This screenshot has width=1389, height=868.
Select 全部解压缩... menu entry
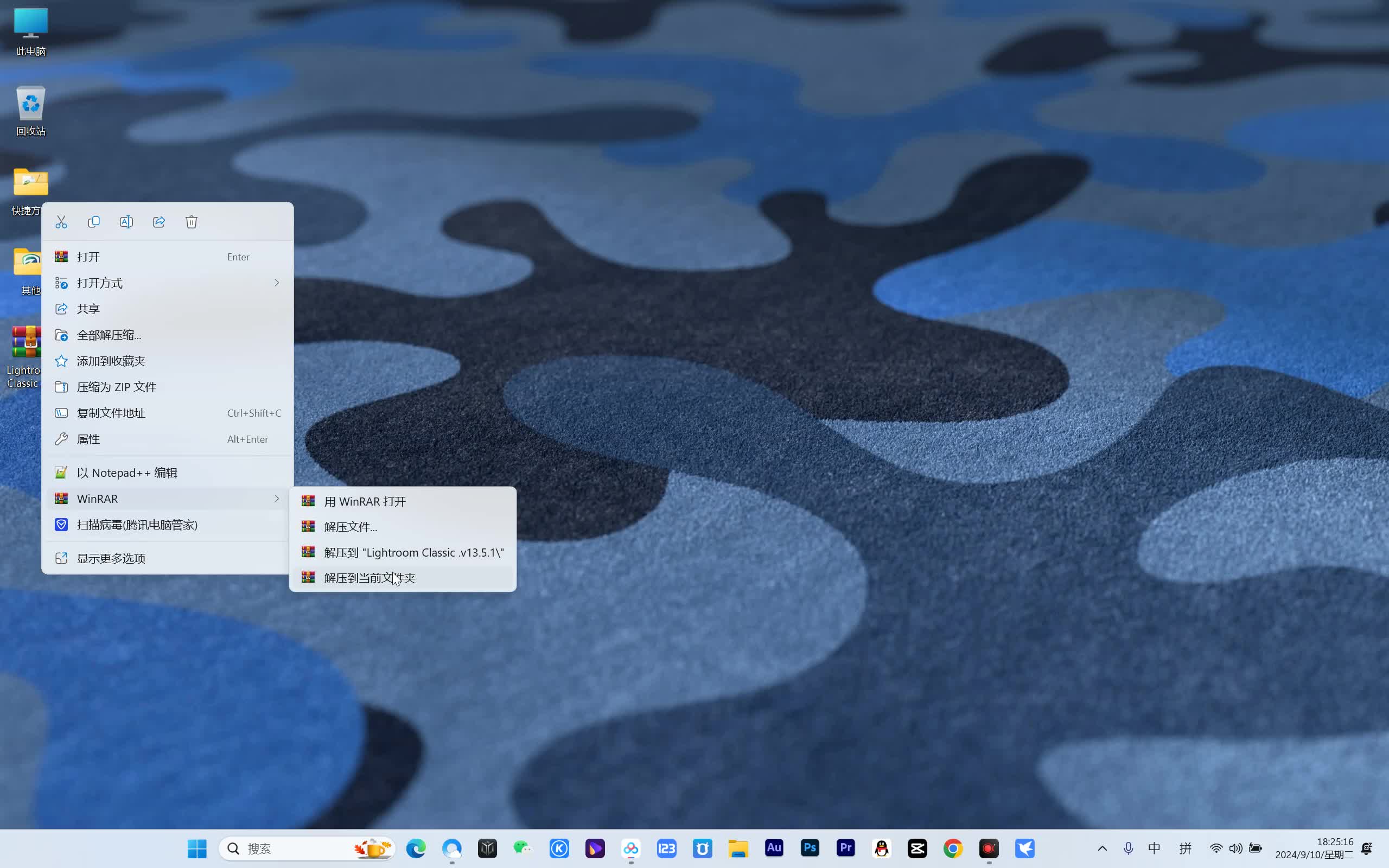tap(109, 335)
